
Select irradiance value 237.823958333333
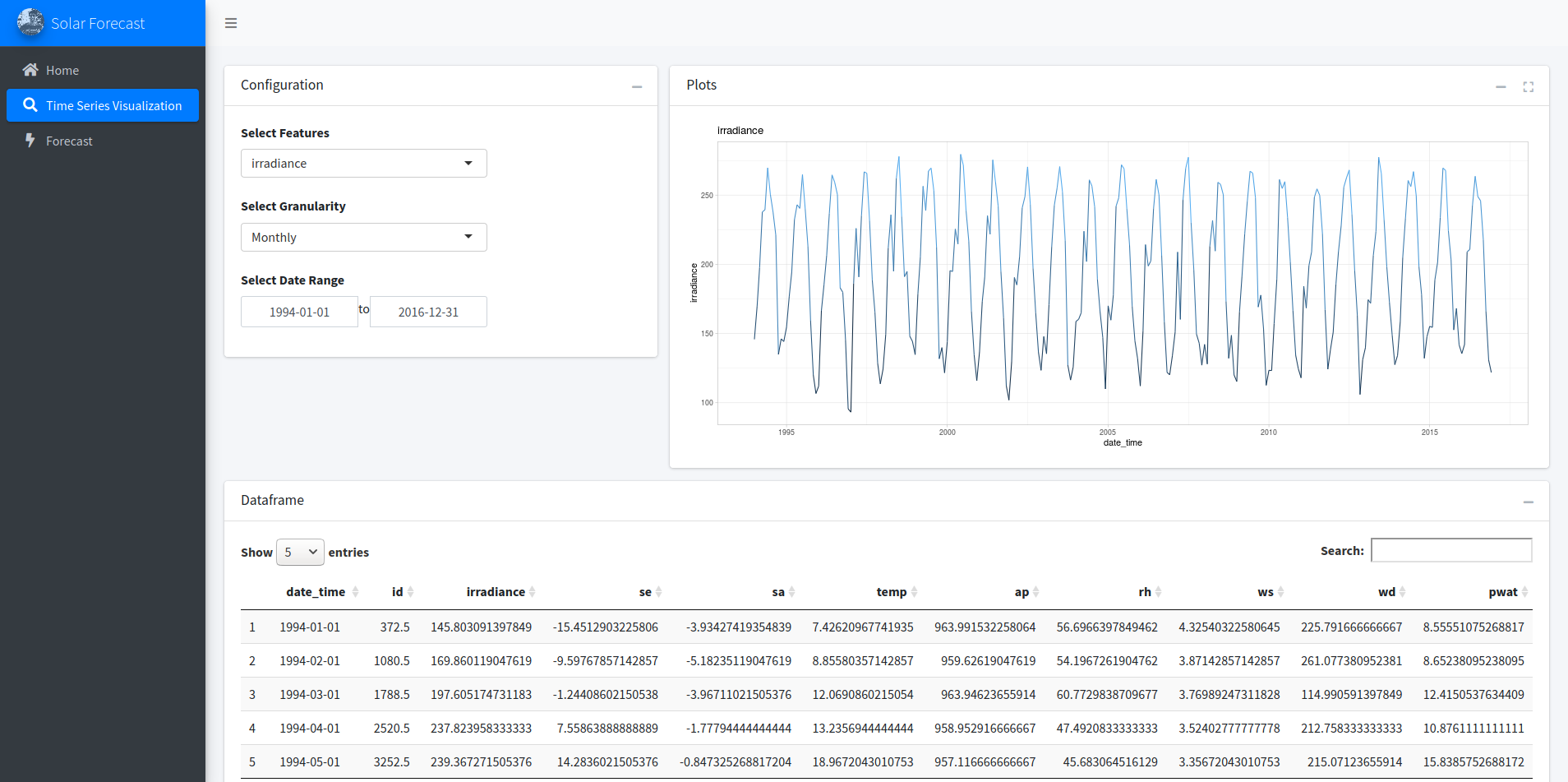click(481, 728)
